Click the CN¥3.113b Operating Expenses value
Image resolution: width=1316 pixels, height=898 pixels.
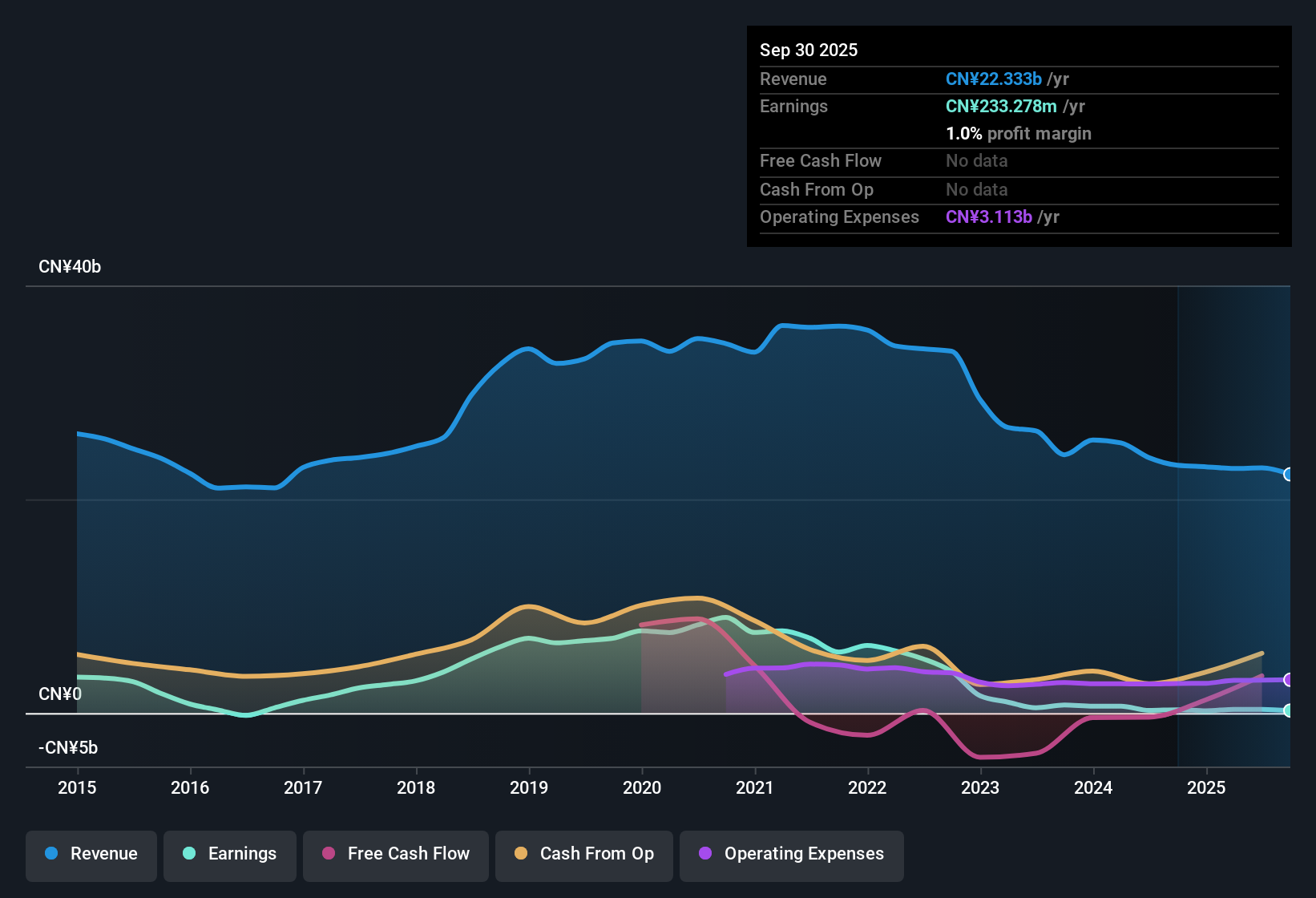point(988,217)
